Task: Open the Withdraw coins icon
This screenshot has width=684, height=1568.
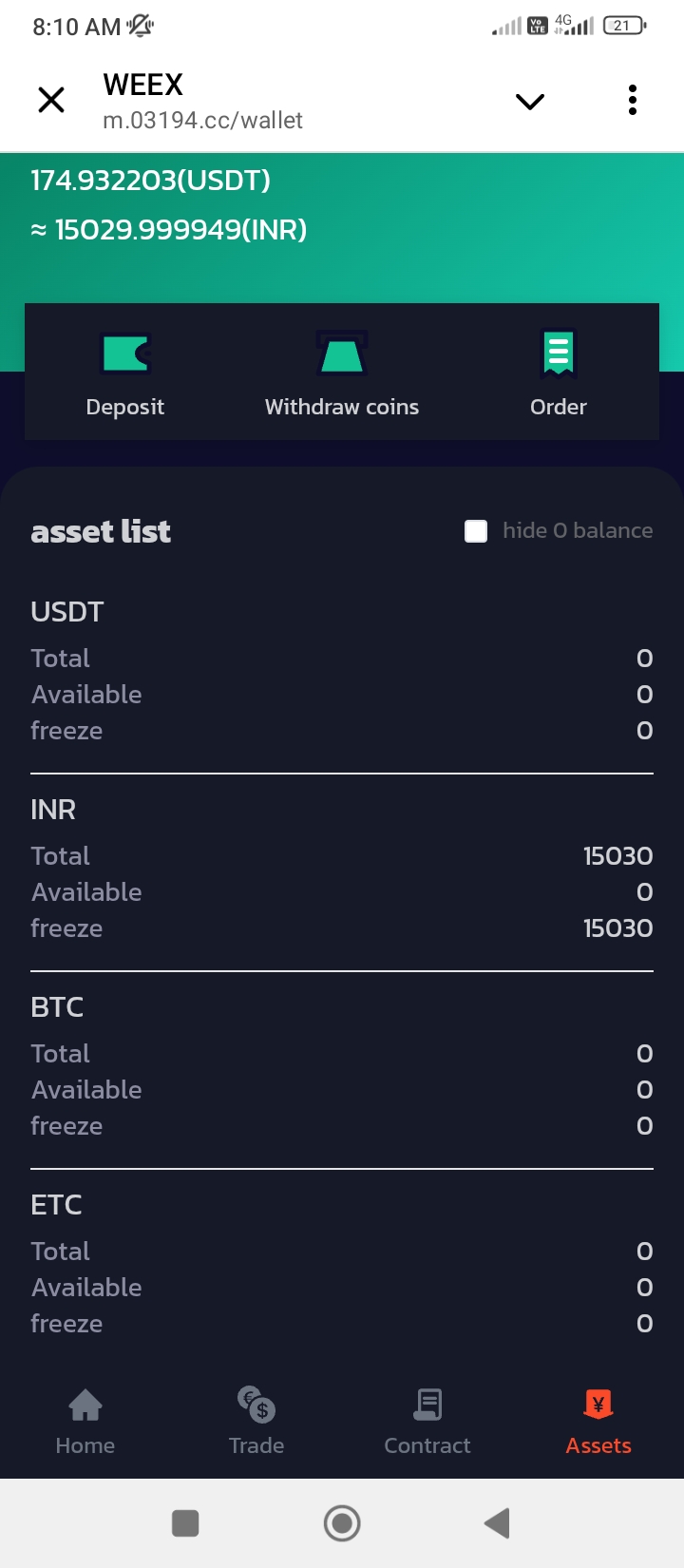Action: click(x=342, y=354)
